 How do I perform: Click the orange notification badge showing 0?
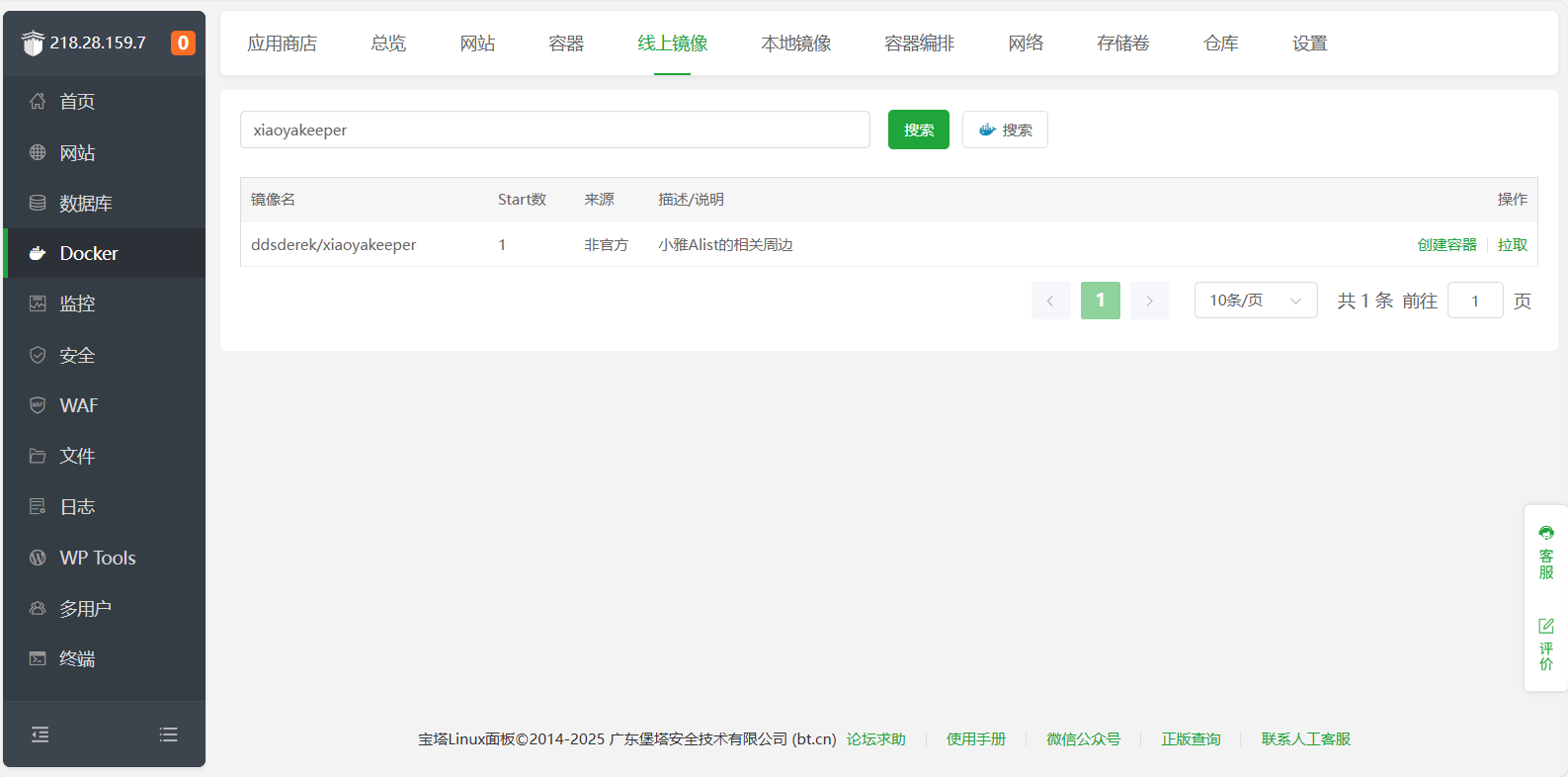coord(183,43)
